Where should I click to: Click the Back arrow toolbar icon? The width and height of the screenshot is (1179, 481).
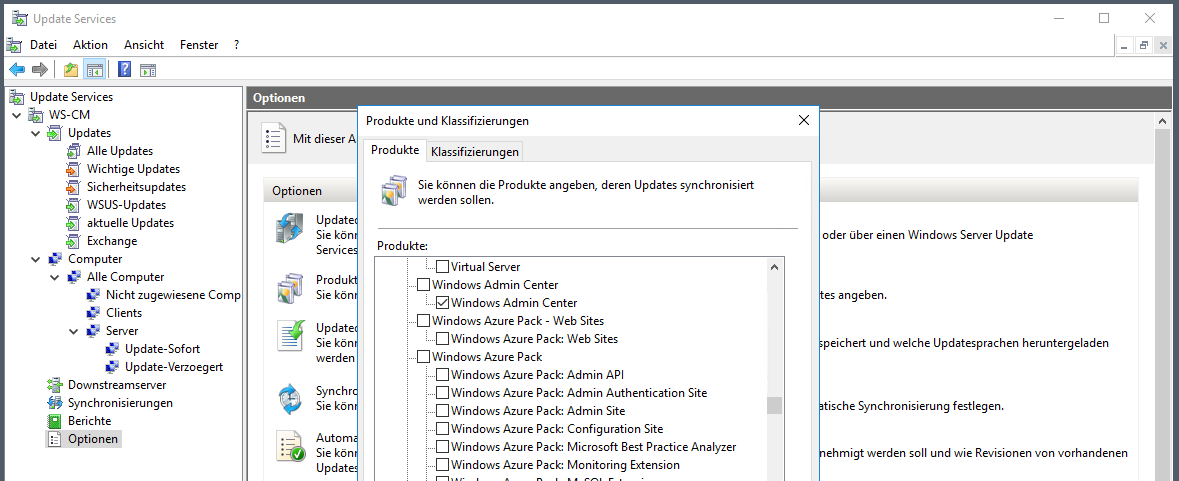coord(17,70)
